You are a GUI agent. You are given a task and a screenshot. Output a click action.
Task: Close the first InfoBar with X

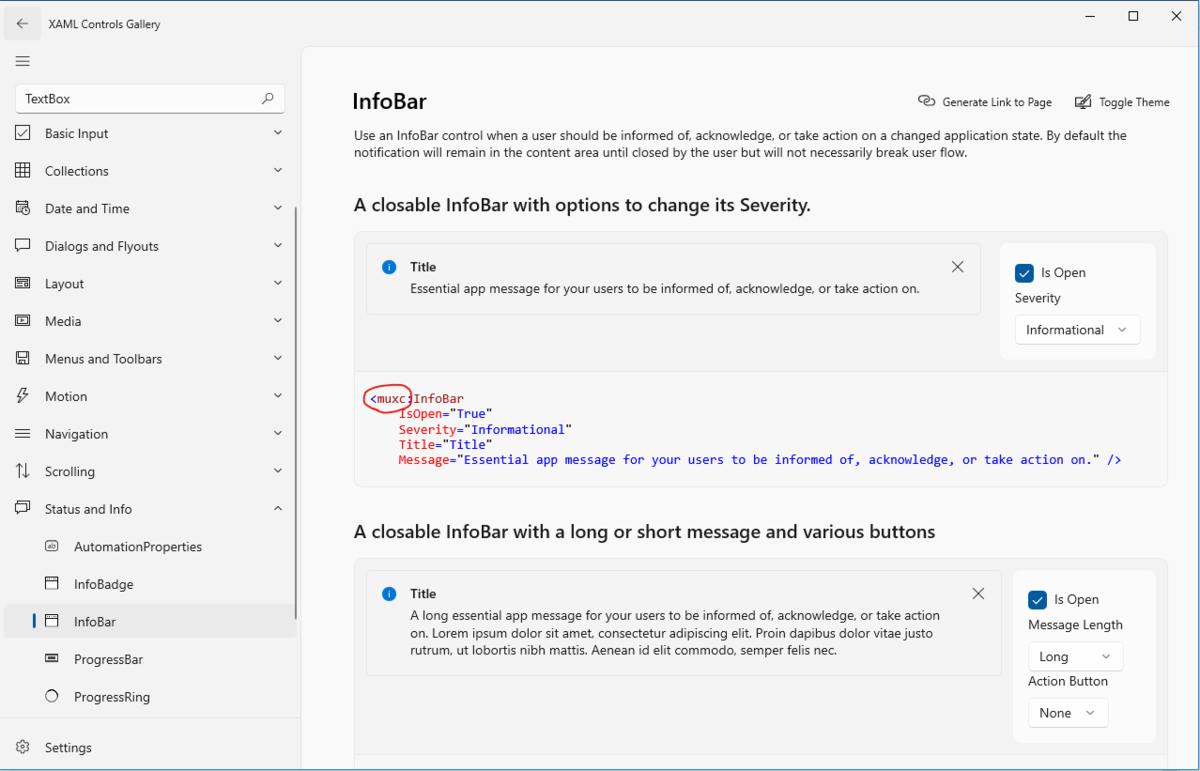958,267
